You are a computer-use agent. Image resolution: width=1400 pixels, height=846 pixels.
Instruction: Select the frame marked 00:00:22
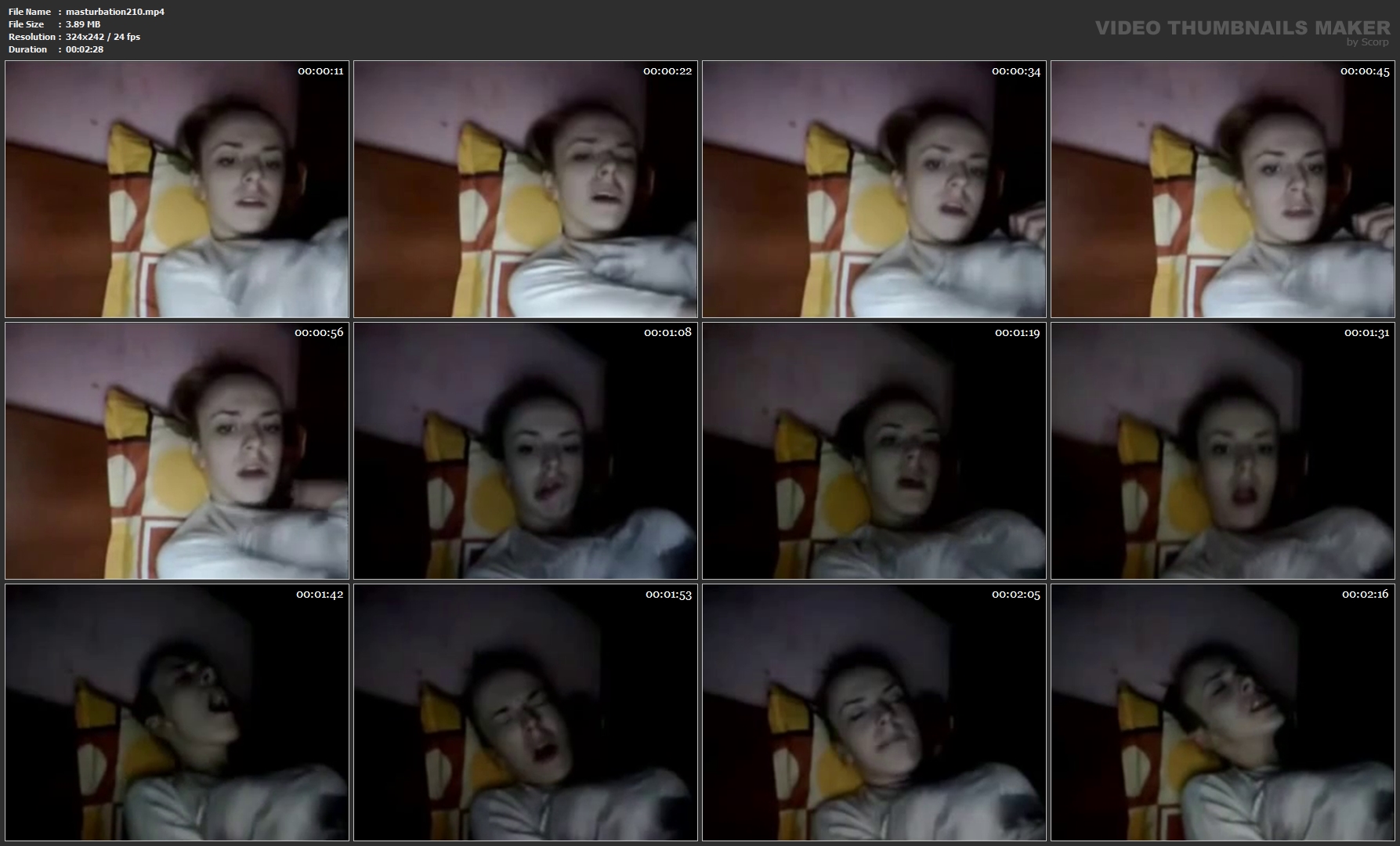tap(525, 189)
